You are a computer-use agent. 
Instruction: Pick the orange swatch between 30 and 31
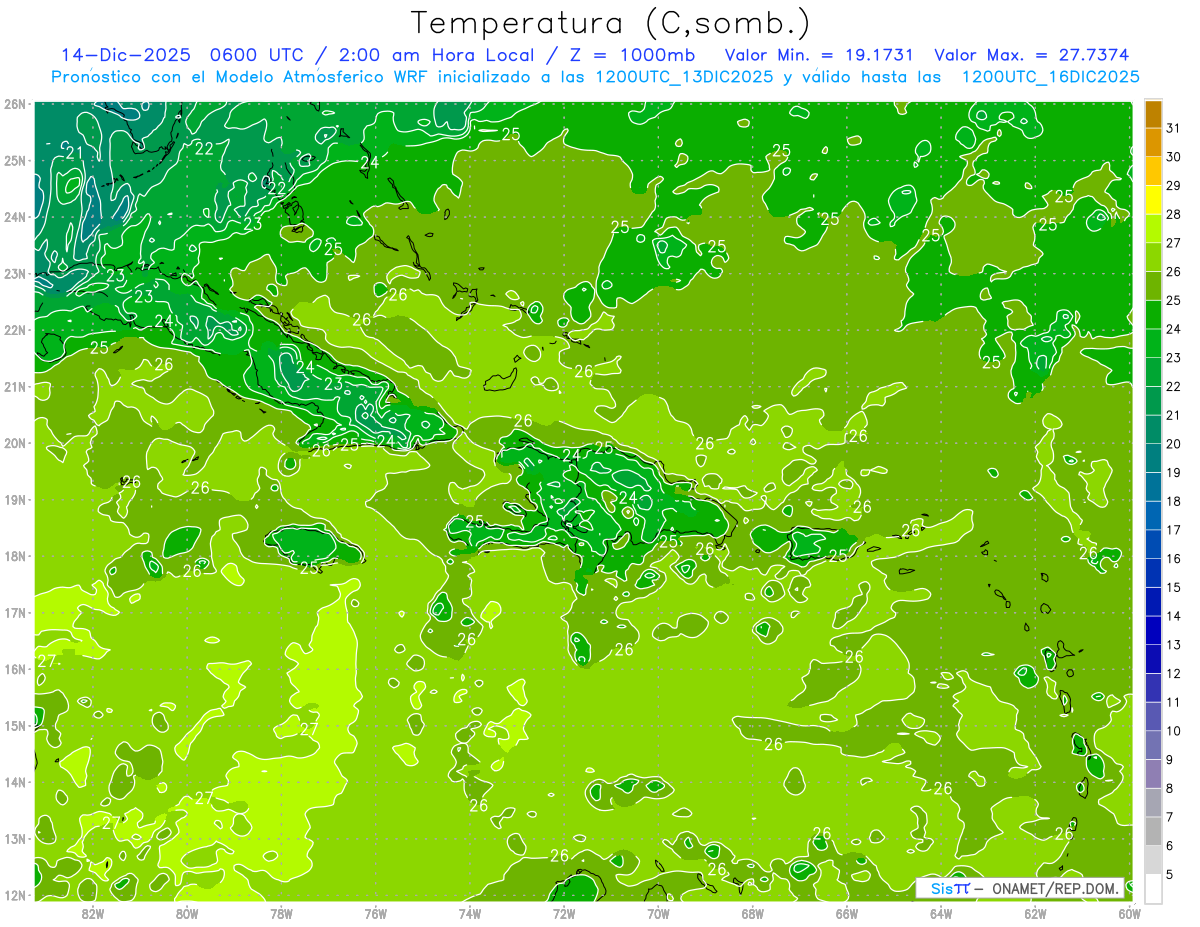pyautogui.click(x=1153, y=143)
